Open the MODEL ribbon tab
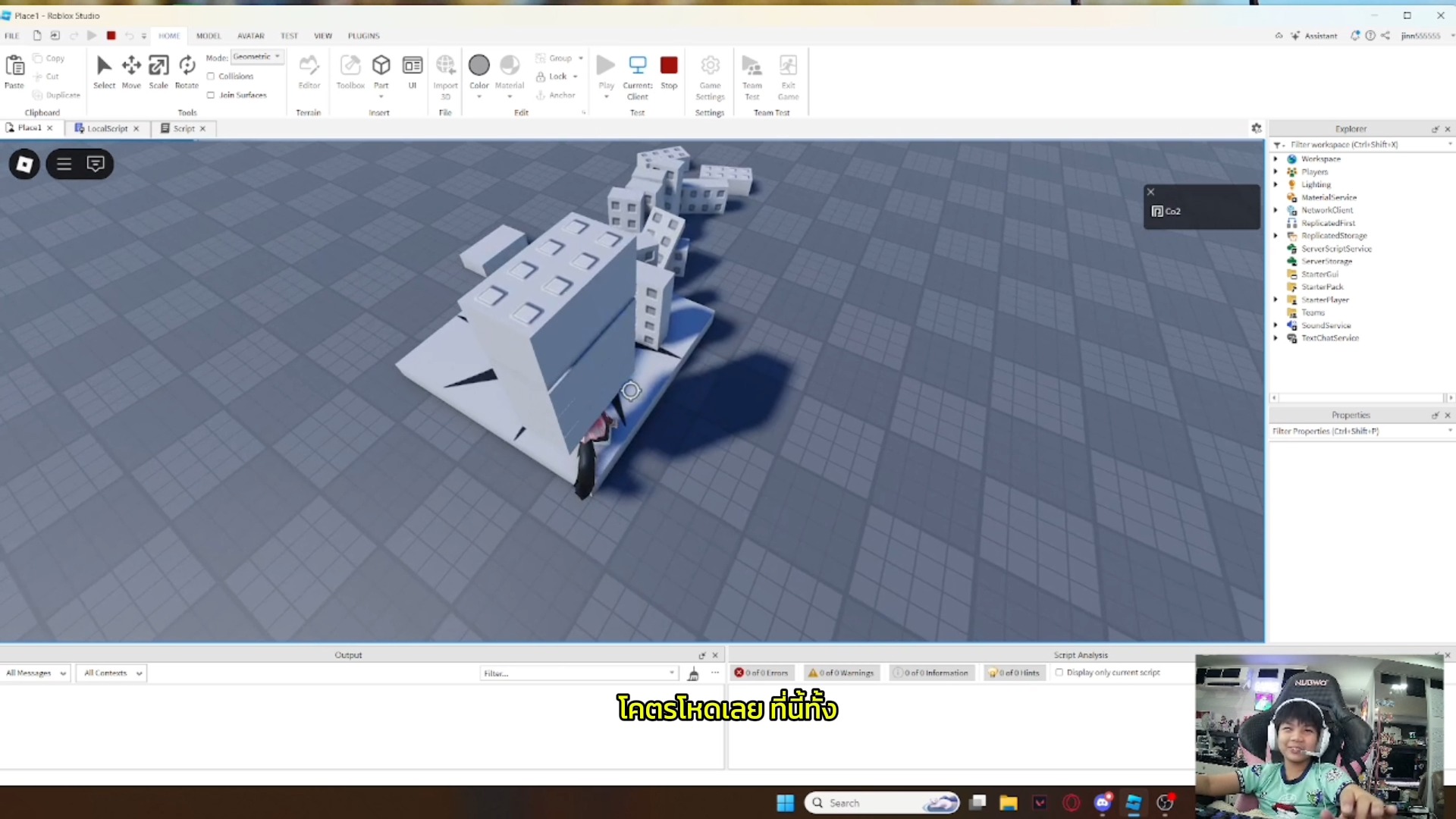The image size is (1456, 819). point(209,36)
